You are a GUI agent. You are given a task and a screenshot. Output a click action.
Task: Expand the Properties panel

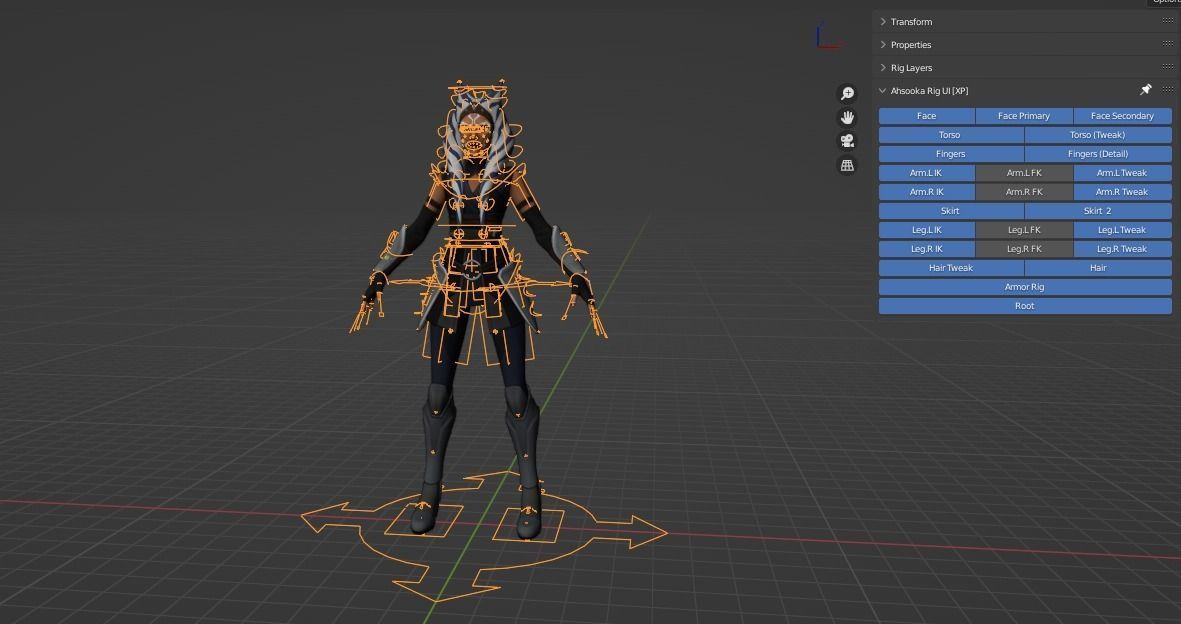[883, 44]
